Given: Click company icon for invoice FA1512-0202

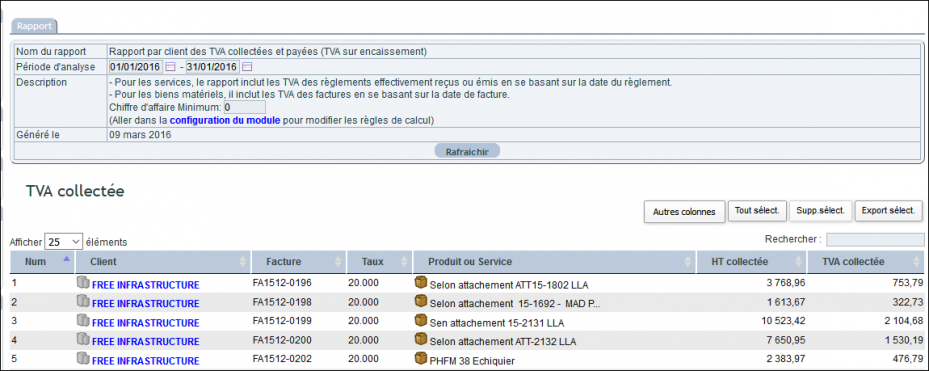Looking at the screenshot, I should [x=83, y=359].
